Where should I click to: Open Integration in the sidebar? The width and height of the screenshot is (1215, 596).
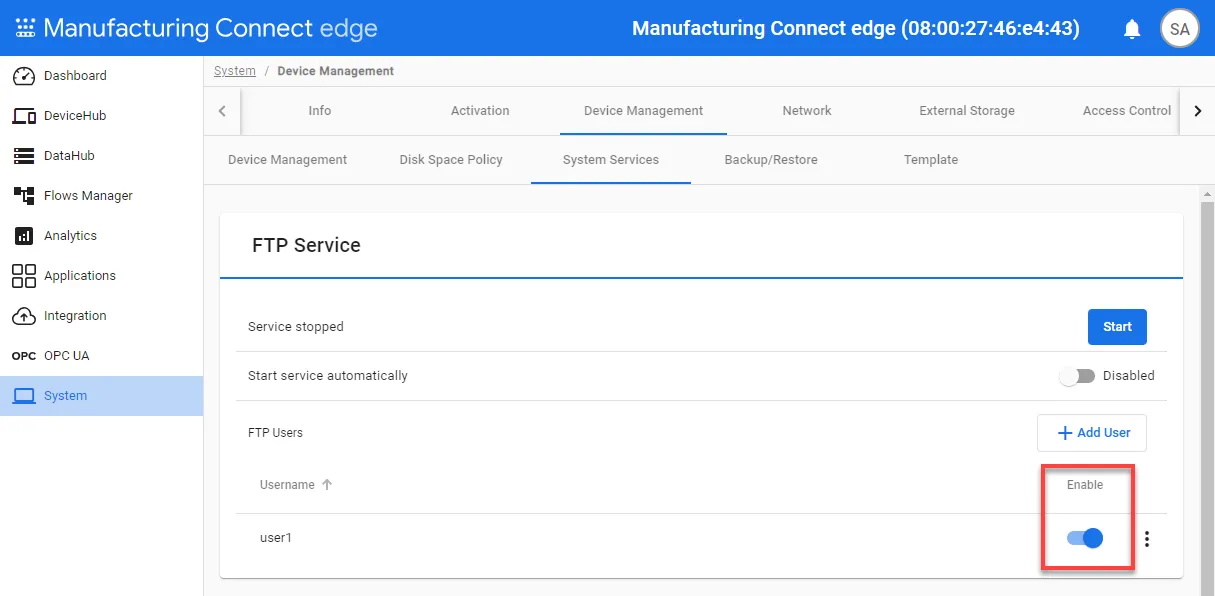(102, 316)
